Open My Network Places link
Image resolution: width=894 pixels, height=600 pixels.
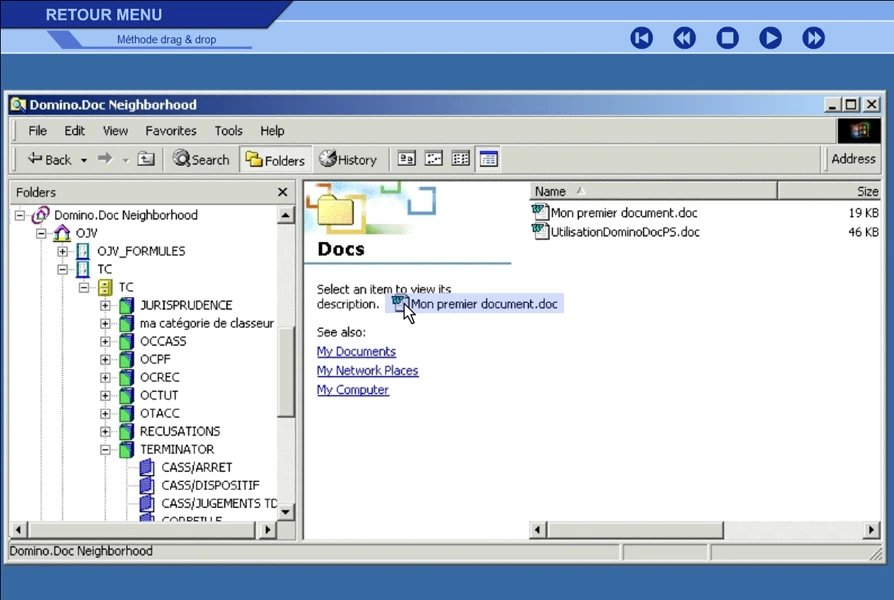[x=367, y=371]
